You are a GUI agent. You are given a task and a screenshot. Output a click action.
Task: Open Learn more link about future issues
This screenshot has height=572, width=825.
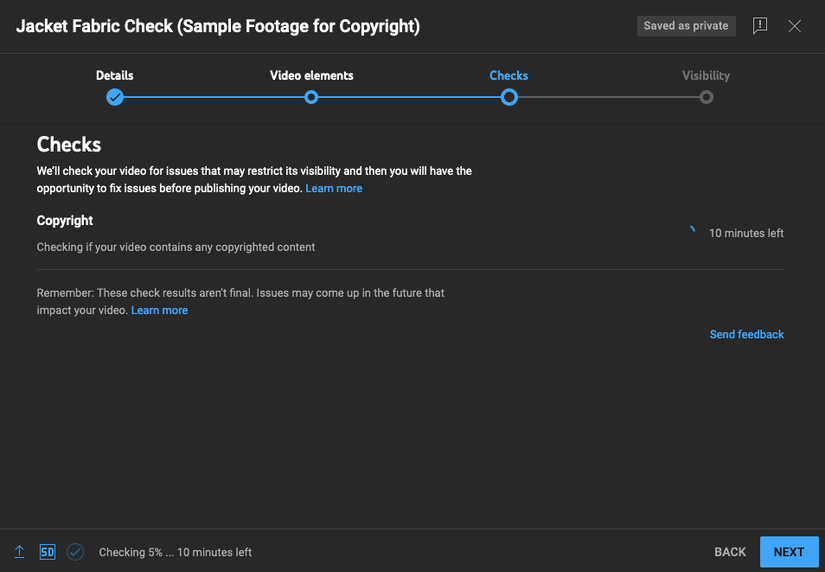click(x=159, y=310)
